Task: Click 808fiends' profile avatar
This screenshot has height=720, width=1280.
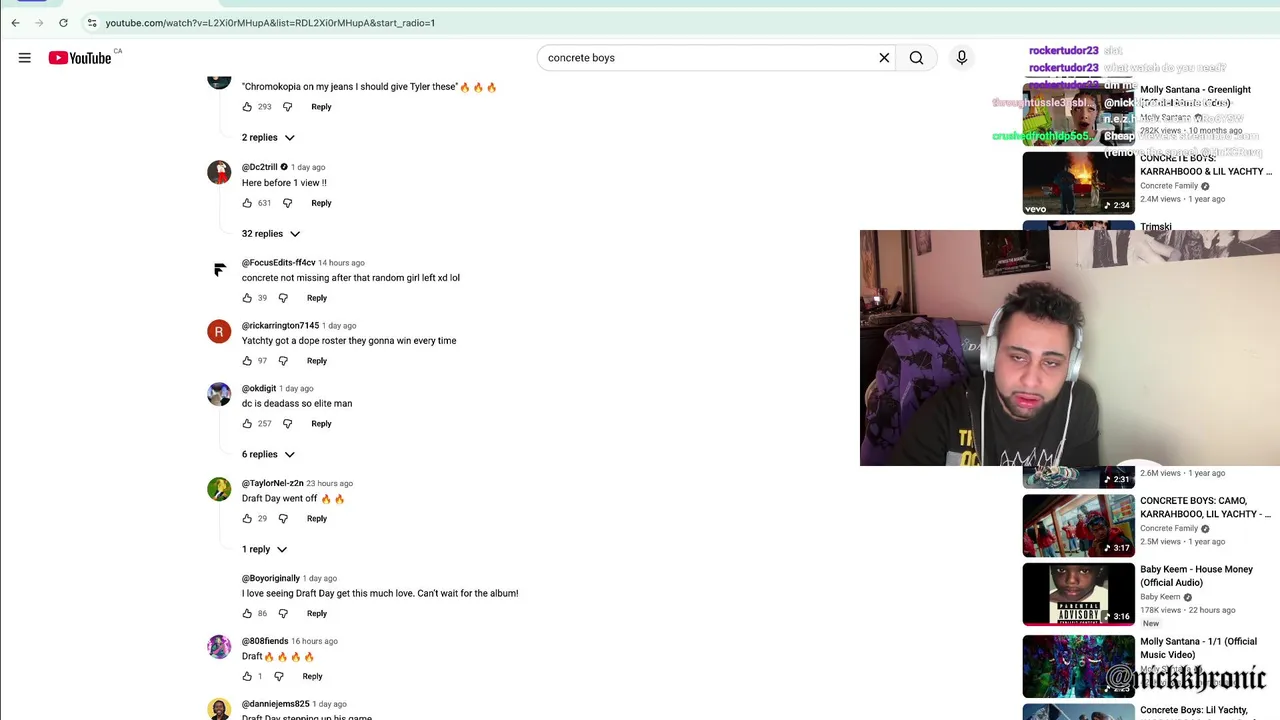Action: click(219, 647)
